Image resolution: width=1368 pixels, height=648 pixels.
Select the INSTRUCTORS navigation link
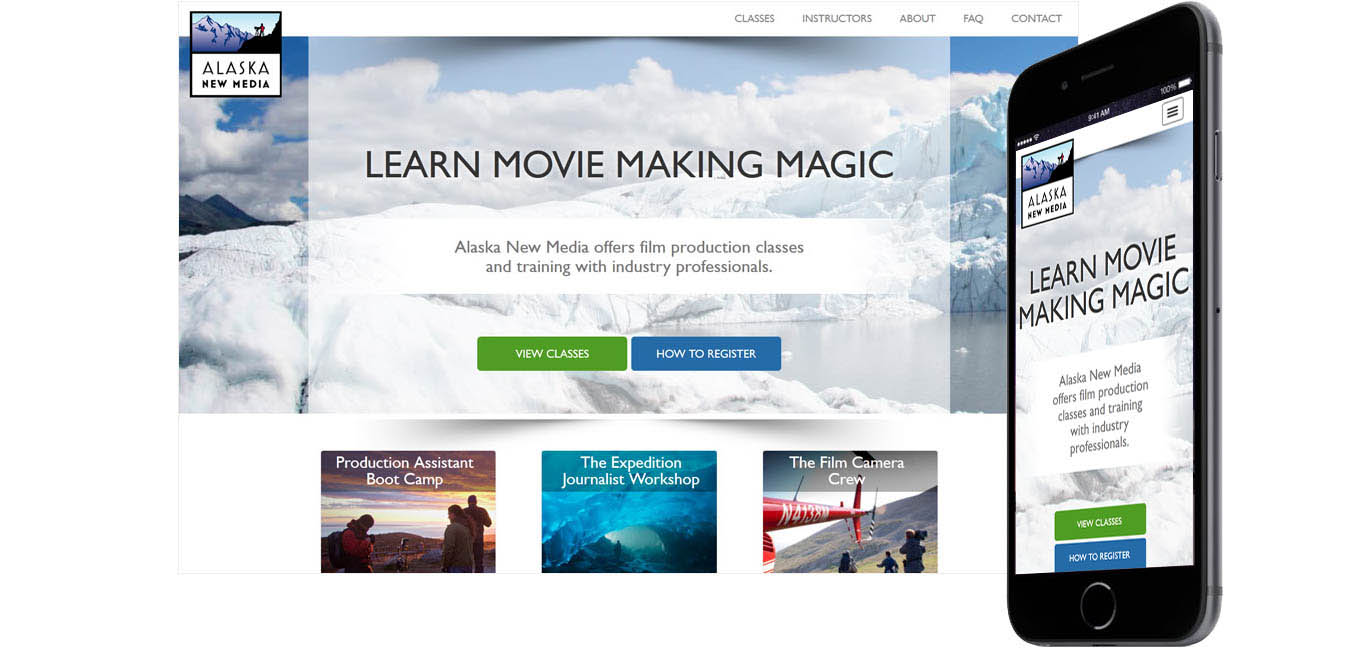coord(836,18)
